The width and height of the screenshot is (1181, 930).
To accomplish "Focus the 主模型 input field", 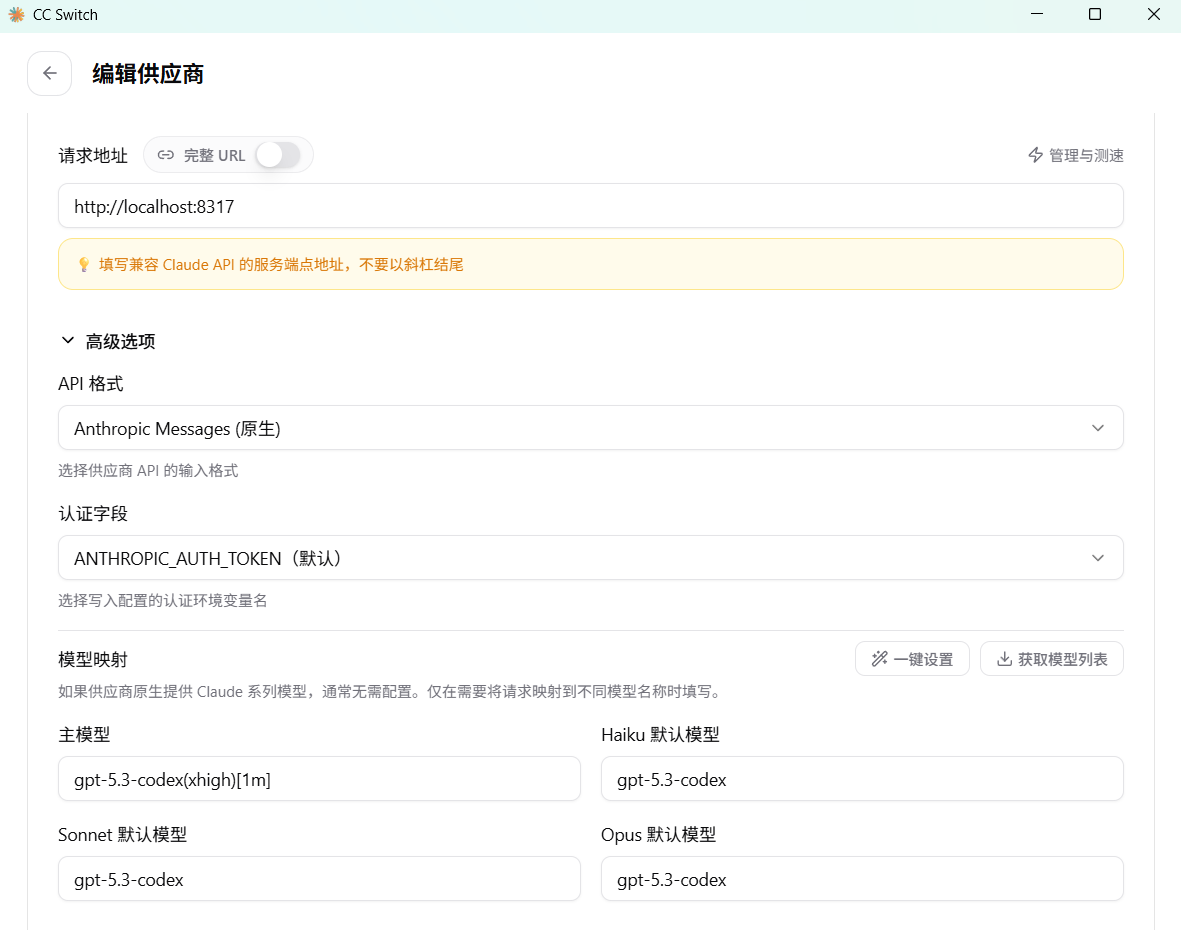I will pyautogui.click(x=319, y=779).
